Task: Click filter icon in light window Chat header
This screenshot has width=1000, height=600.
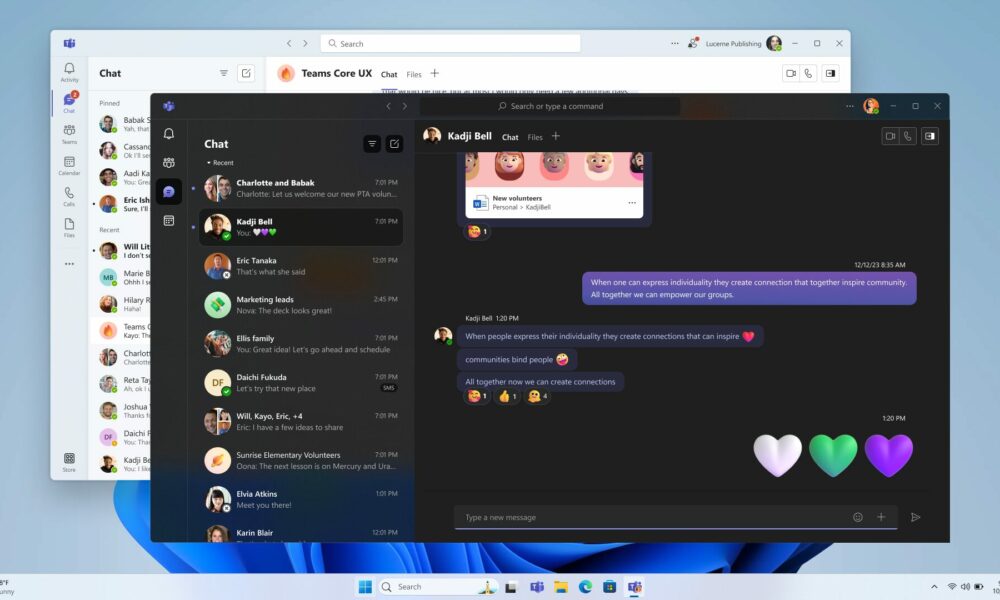Action: [224, 73]
